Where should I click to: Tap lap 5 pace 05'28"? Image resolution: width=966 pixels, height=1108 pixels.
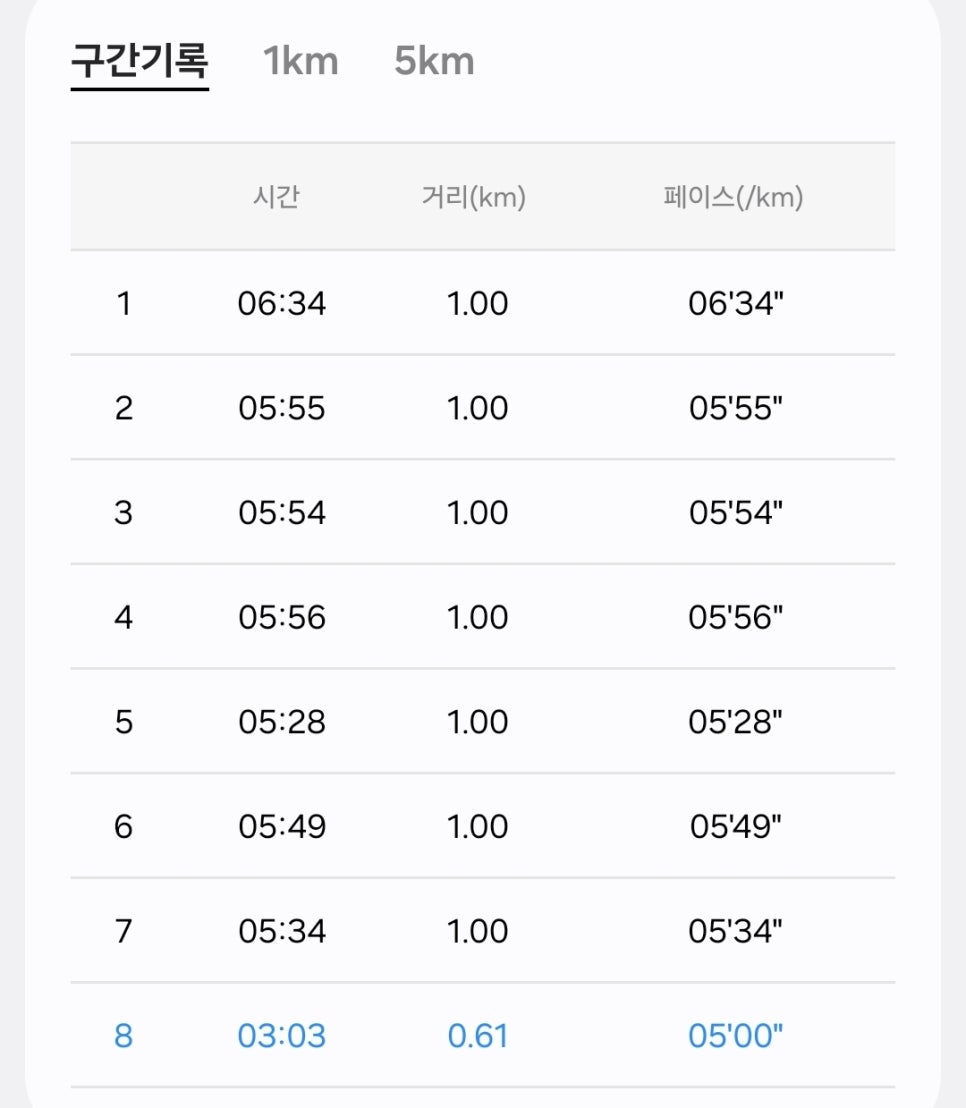tap(736, 721)
